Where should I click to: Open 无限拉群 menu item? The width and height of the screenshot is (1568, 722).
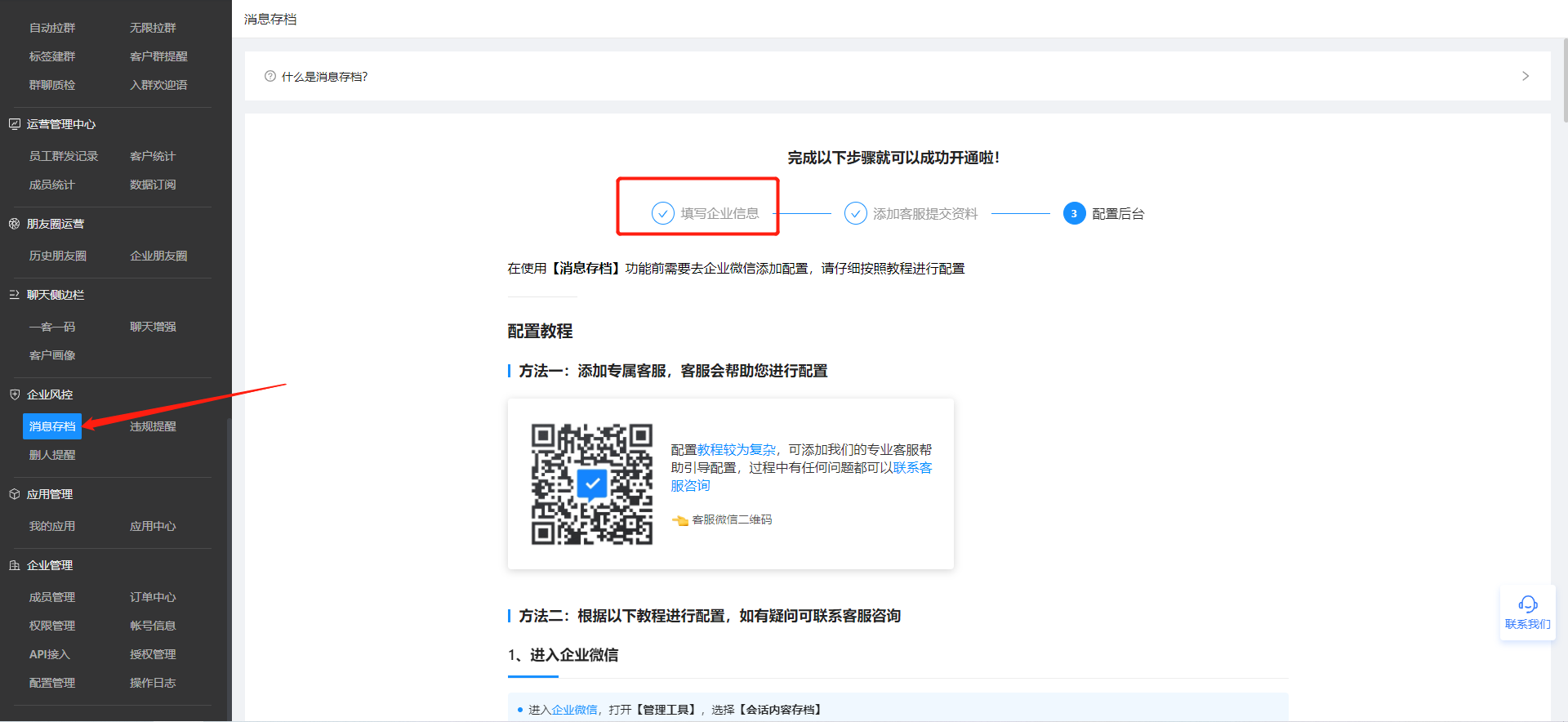coord(153,28)
